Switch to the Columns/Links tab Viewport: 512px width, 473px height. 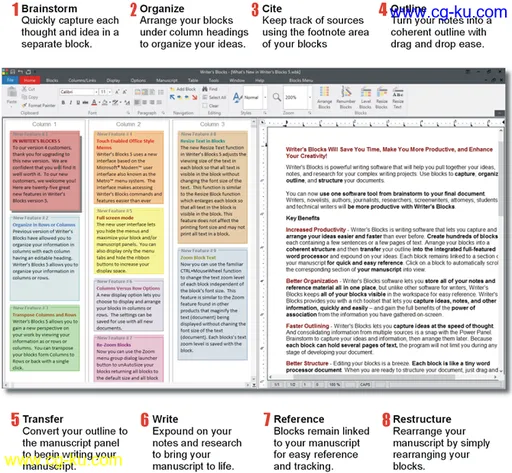click(82, 80)
